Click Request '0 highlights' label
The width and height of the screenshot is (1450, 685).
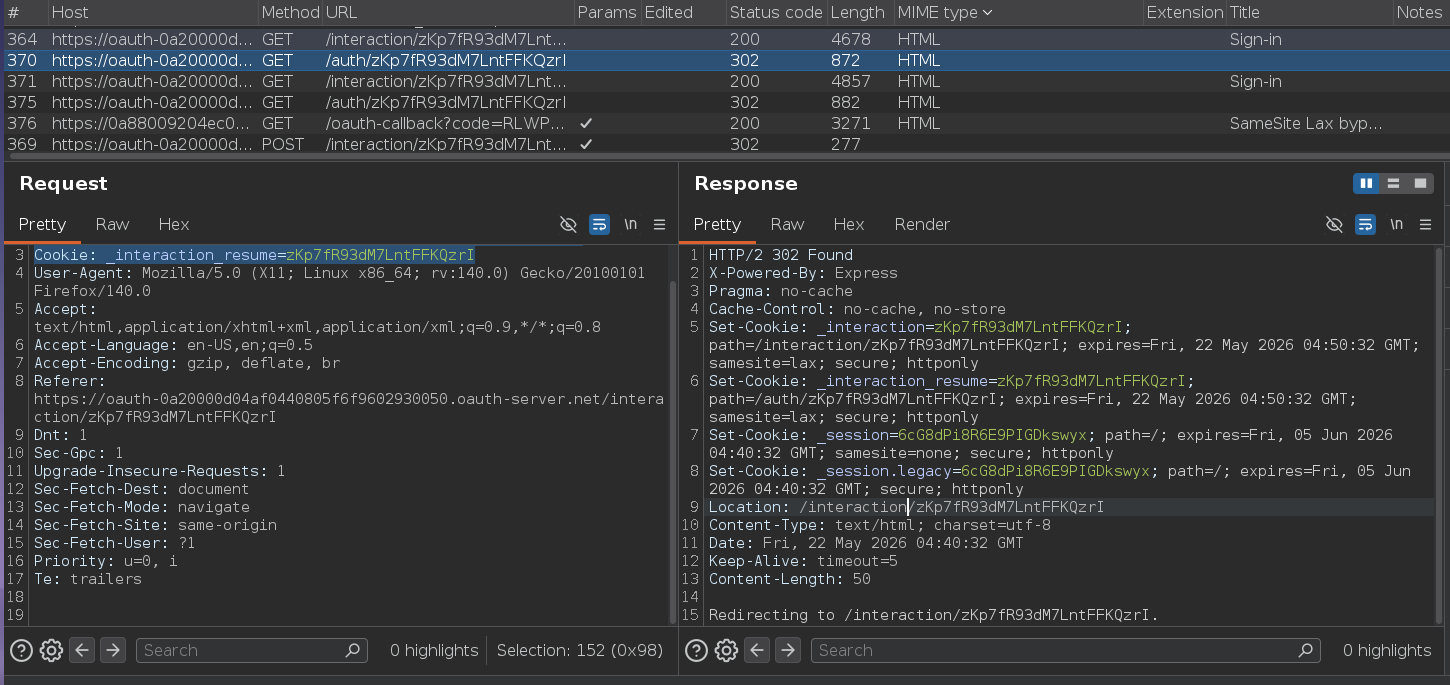(x=434, y=650)
